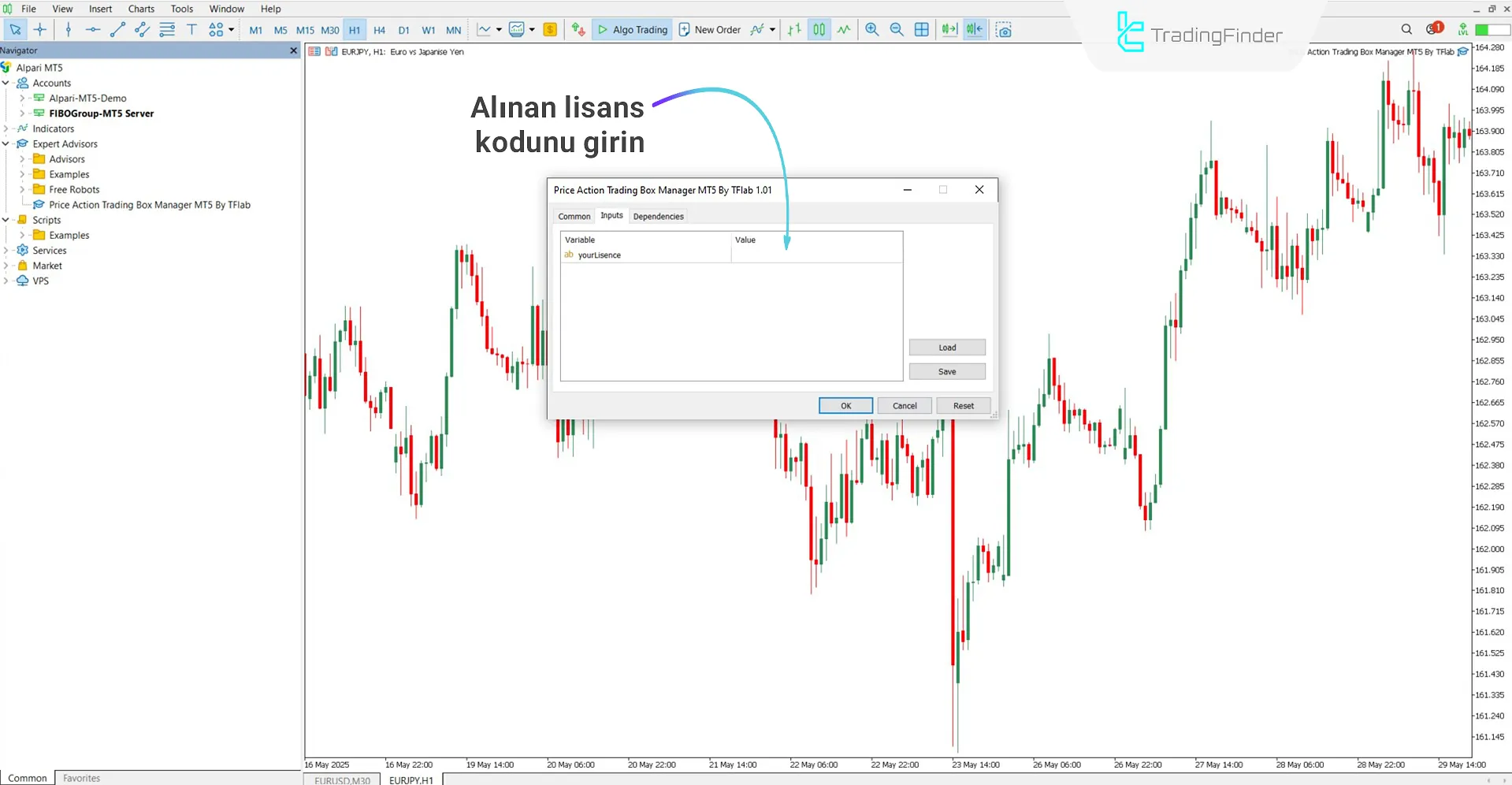Image resolution: width=1512 pixels, height=785 pixels.
Task: Toggle candlestick chart view
Action: [819, 30]
